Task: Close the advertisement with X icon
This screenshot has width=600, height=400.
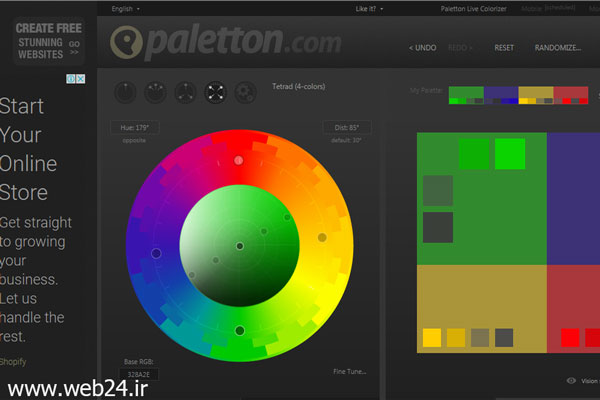Action: point(80,79)
